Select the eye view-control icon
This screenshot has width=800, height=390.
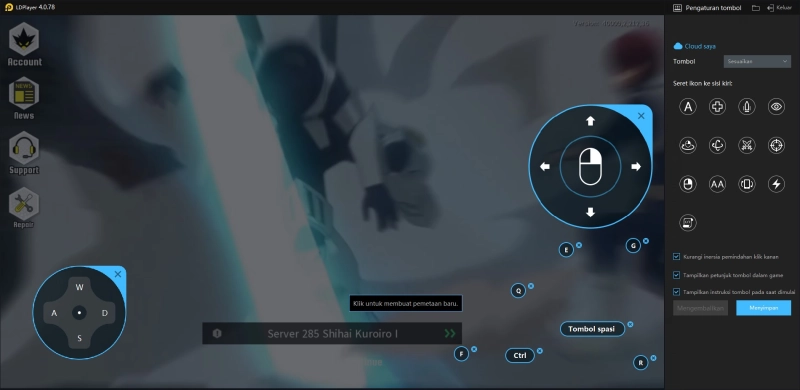777,107
